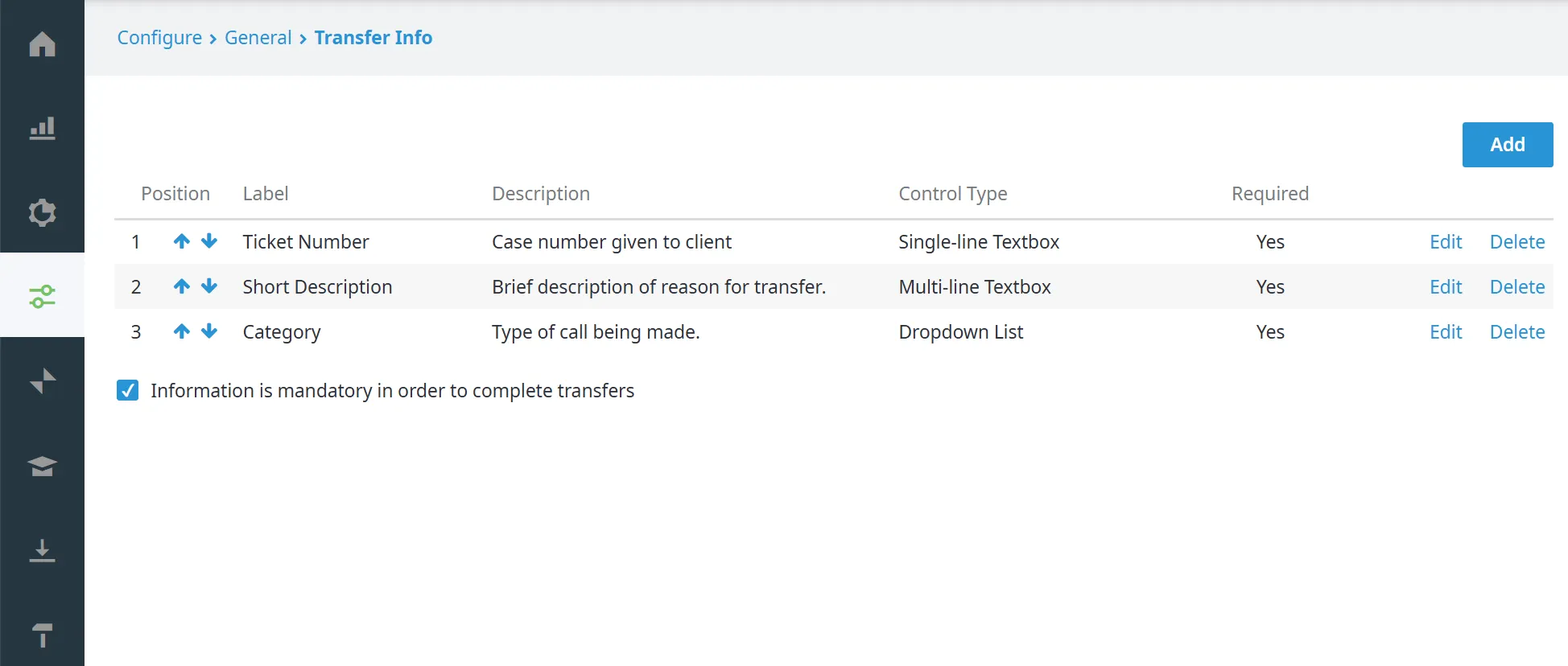Click the Description column header
The height and width of the screenshot is (666, 1568).
click(541, 194)
